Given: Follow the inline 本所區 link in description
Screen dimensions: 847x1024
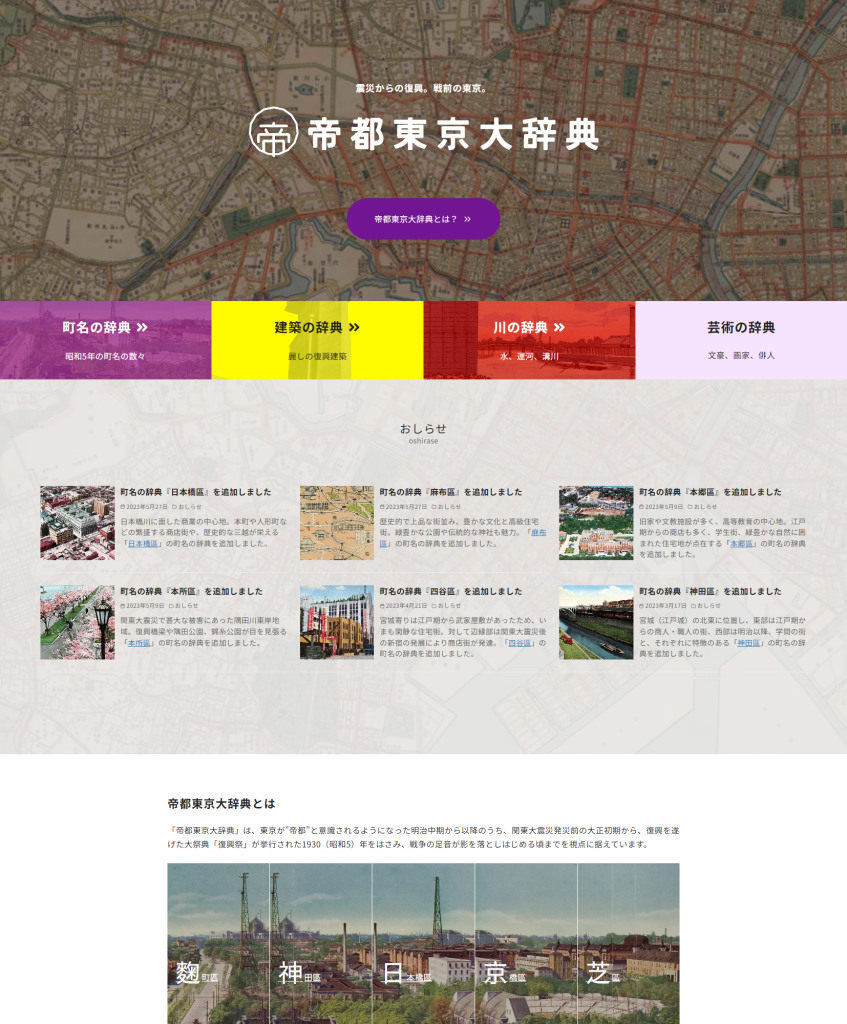Looking at the screenshot, I should pos(139,643).
